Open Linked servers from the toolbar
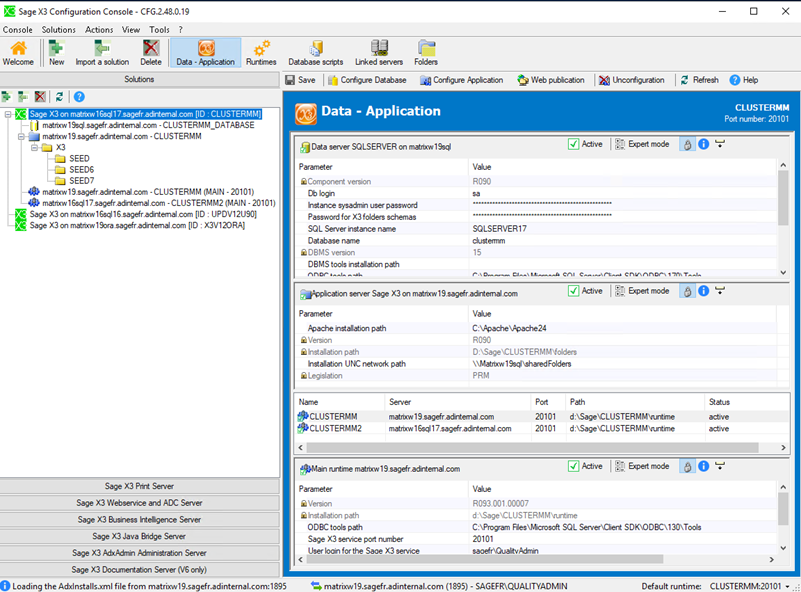The image size is (801, 592). pyautogui.click(x=378, y=52)
